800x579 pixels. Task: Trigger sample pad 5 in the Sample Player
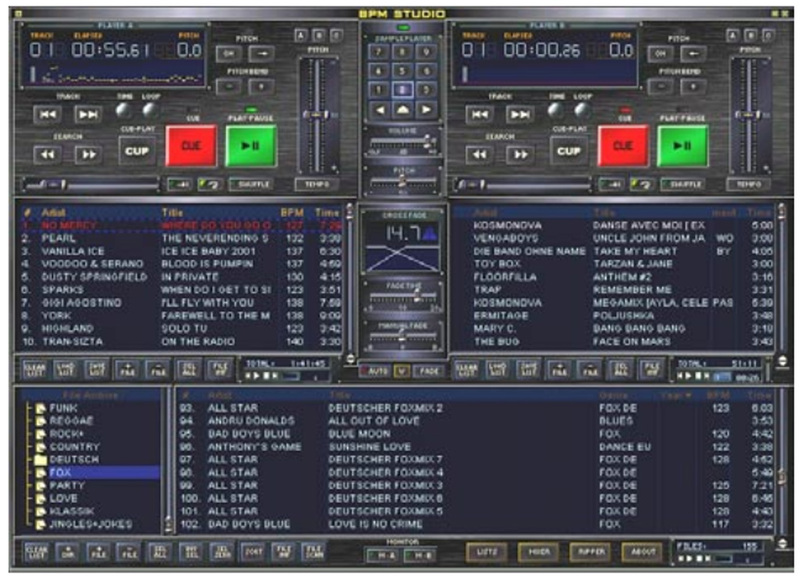coord(403,71)
